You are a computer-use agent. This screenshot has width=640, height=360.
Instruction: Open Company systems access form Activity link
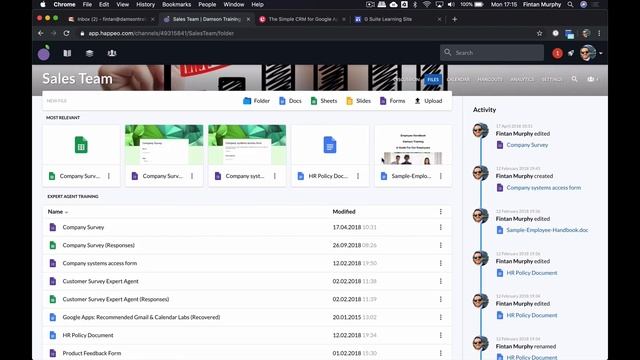point(543,188)
